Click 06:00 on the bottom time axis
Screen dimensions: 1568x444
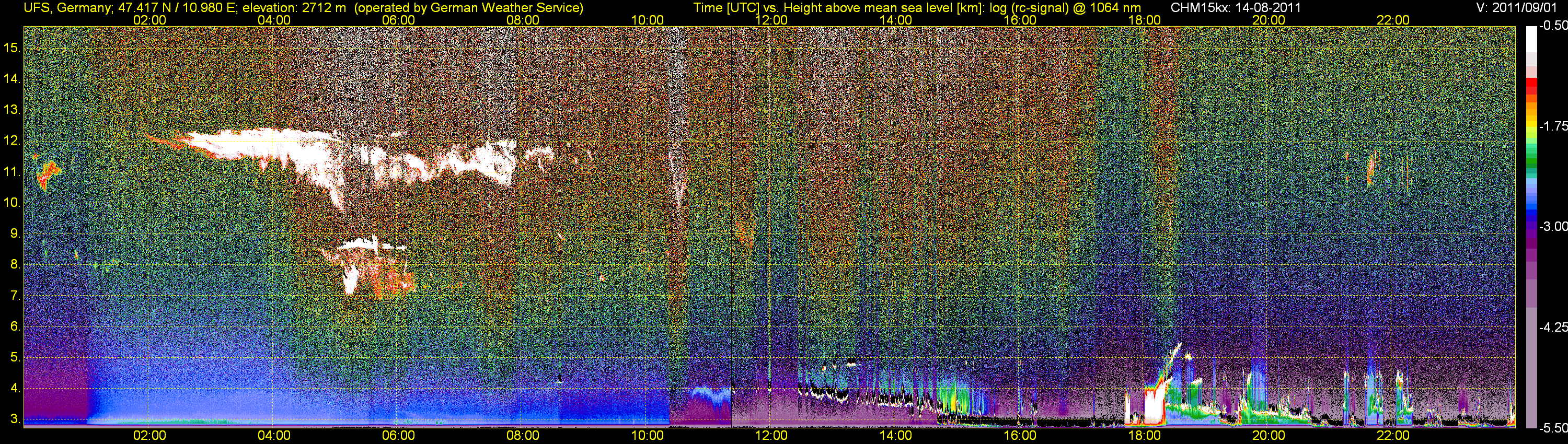pos(399,436)
